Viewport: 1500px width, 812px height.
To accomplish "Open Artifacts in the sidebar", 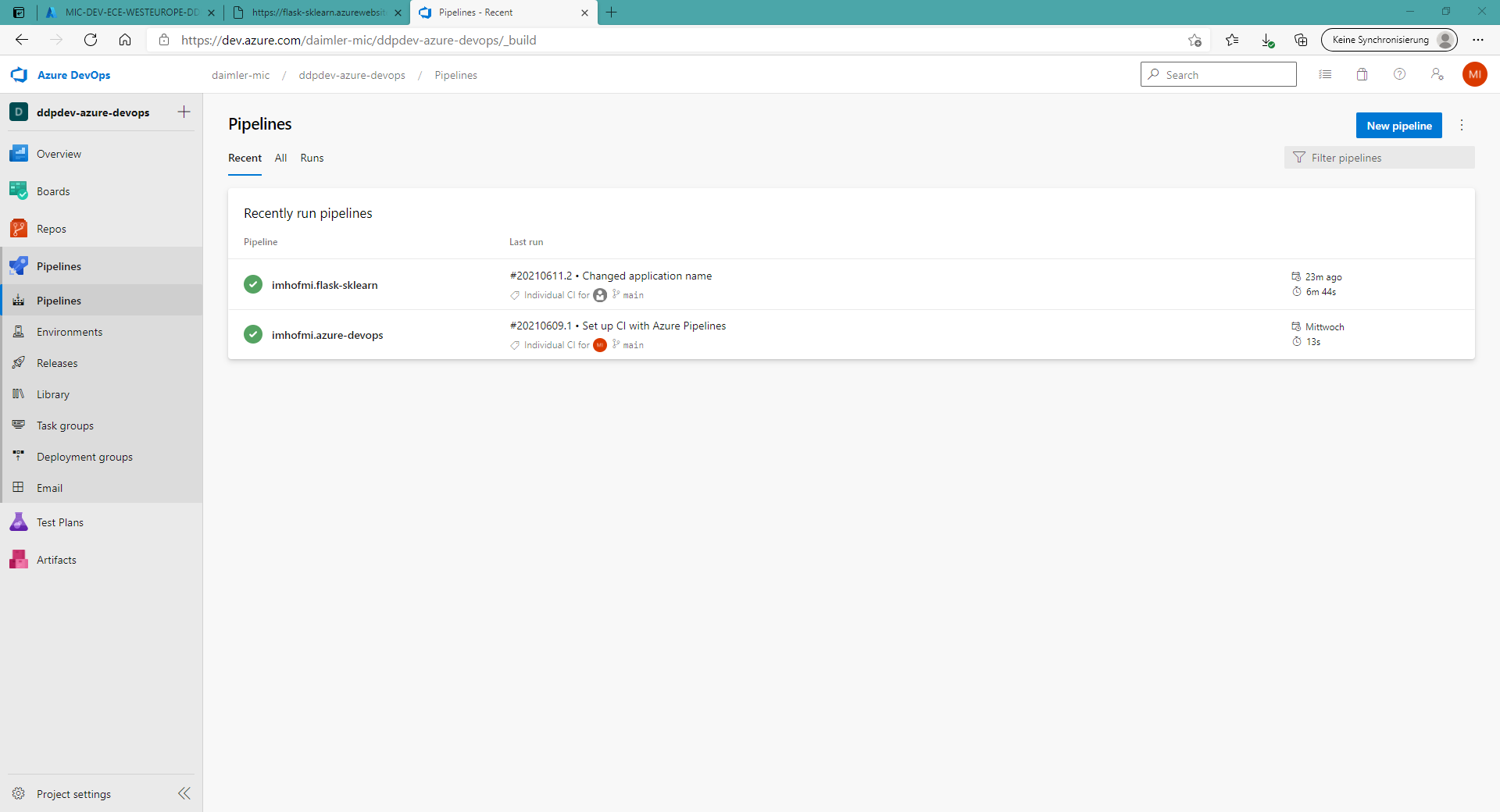I will [x=102, y=560].
